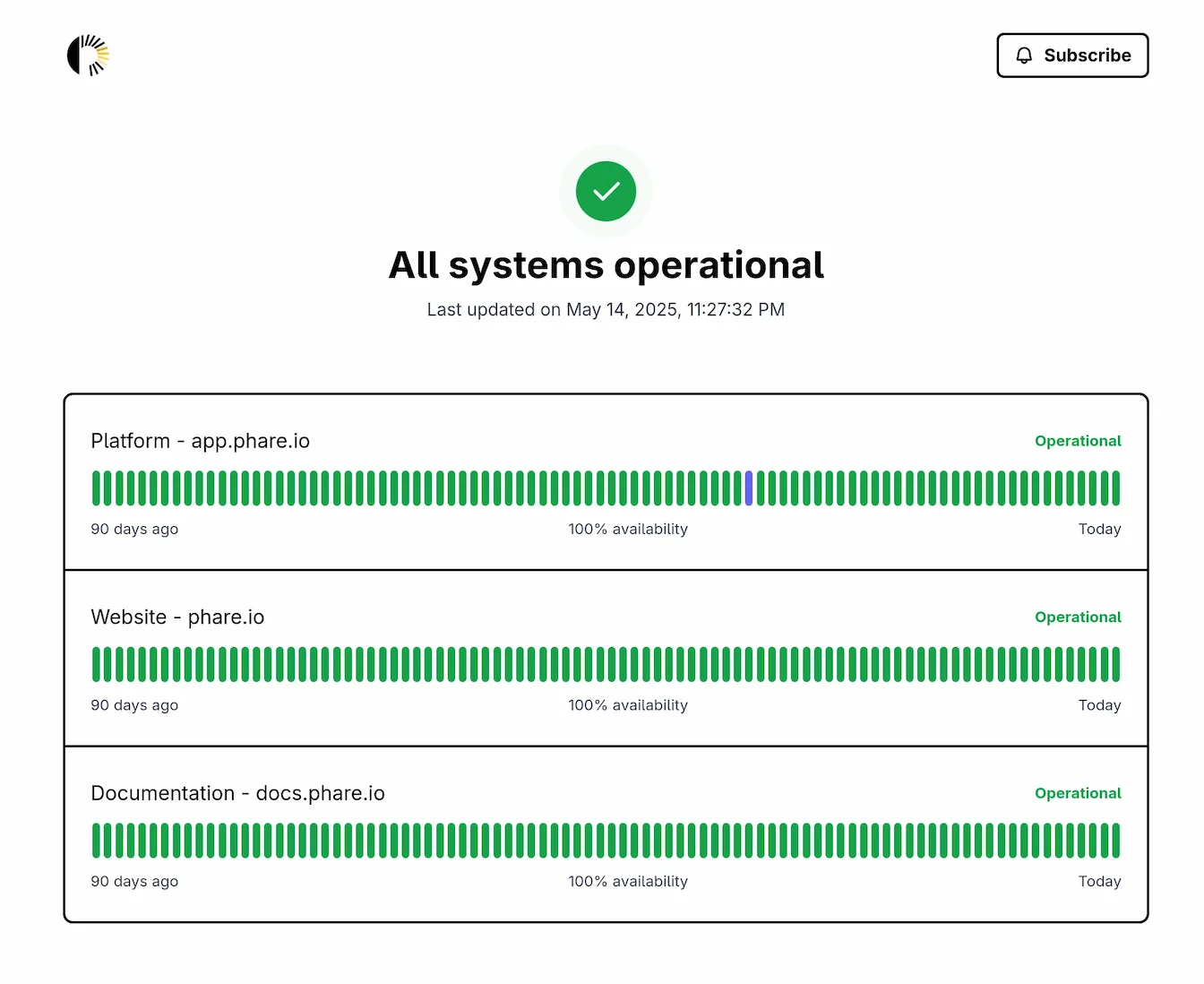Click the last bar in Documentation uptime
The width and height of the screenshot is (1204, 984).
pos(1116,841)
